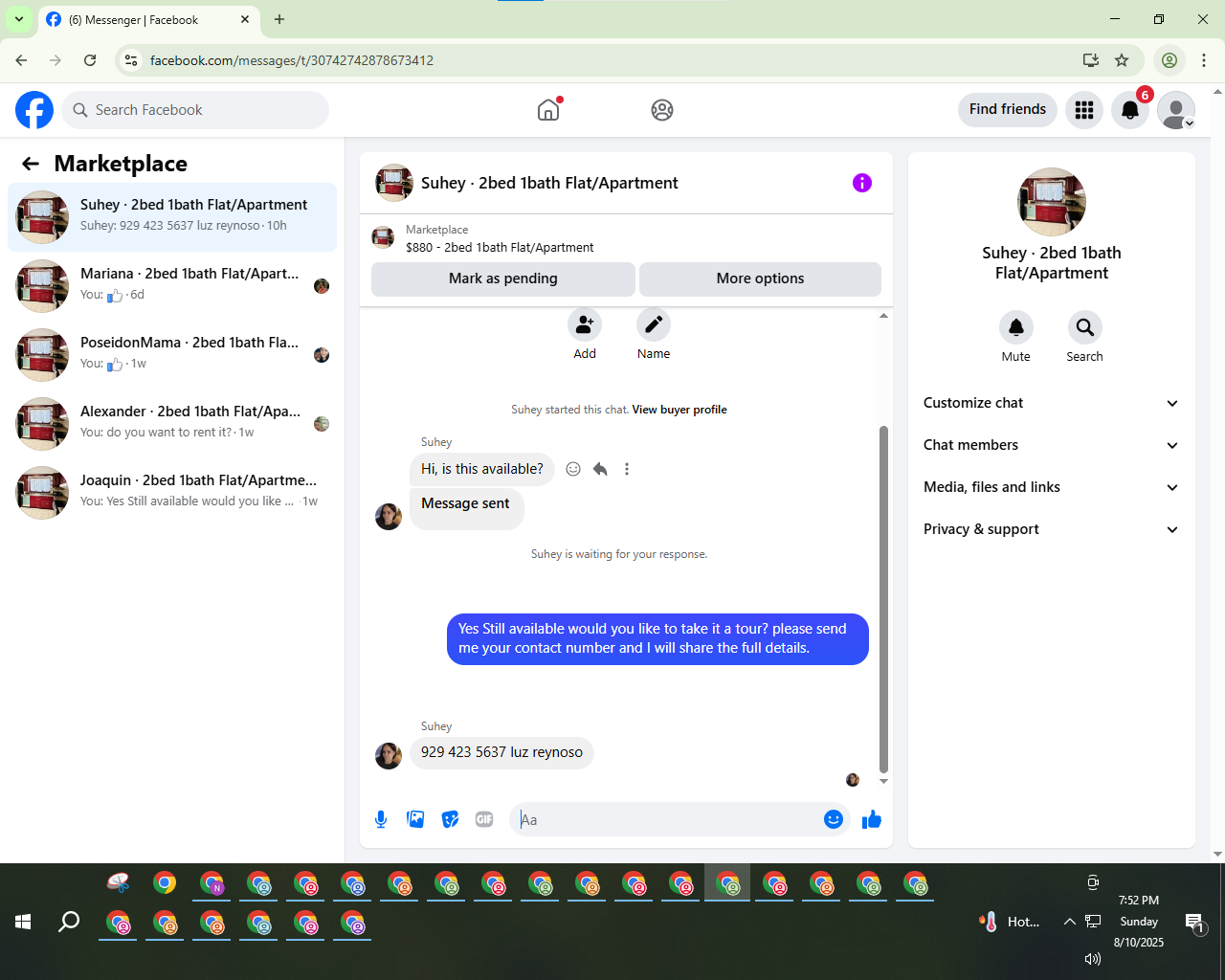Viewport: 1225px width, 980px height.
Task: Open volume speaker icon in tray
Action: (x=1093, y=958)
